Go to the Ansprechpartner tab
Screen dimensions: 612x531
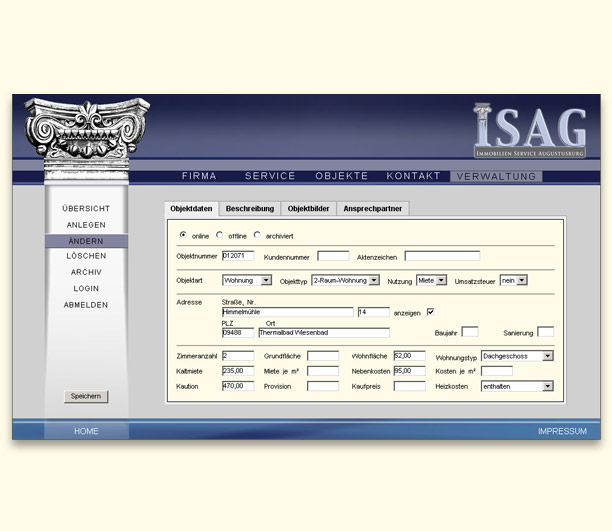(x=373, y=208)
